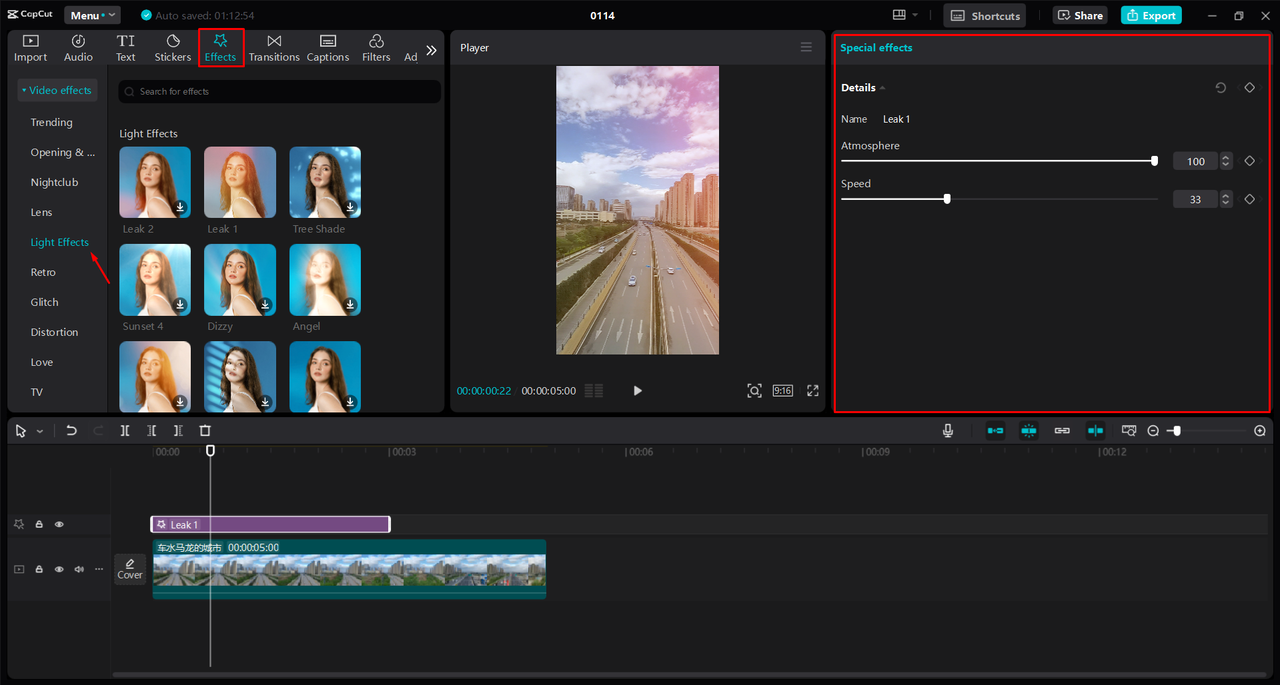Toggle the linkage chain icon
The width and height of the screenshot is (1280, 685).
pos(1062,430)
